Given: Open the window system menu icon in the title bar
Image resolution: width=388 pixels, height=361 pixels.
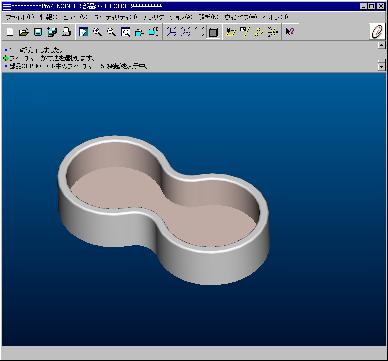Looking at the screenshot, I should (x=7, y=6).
